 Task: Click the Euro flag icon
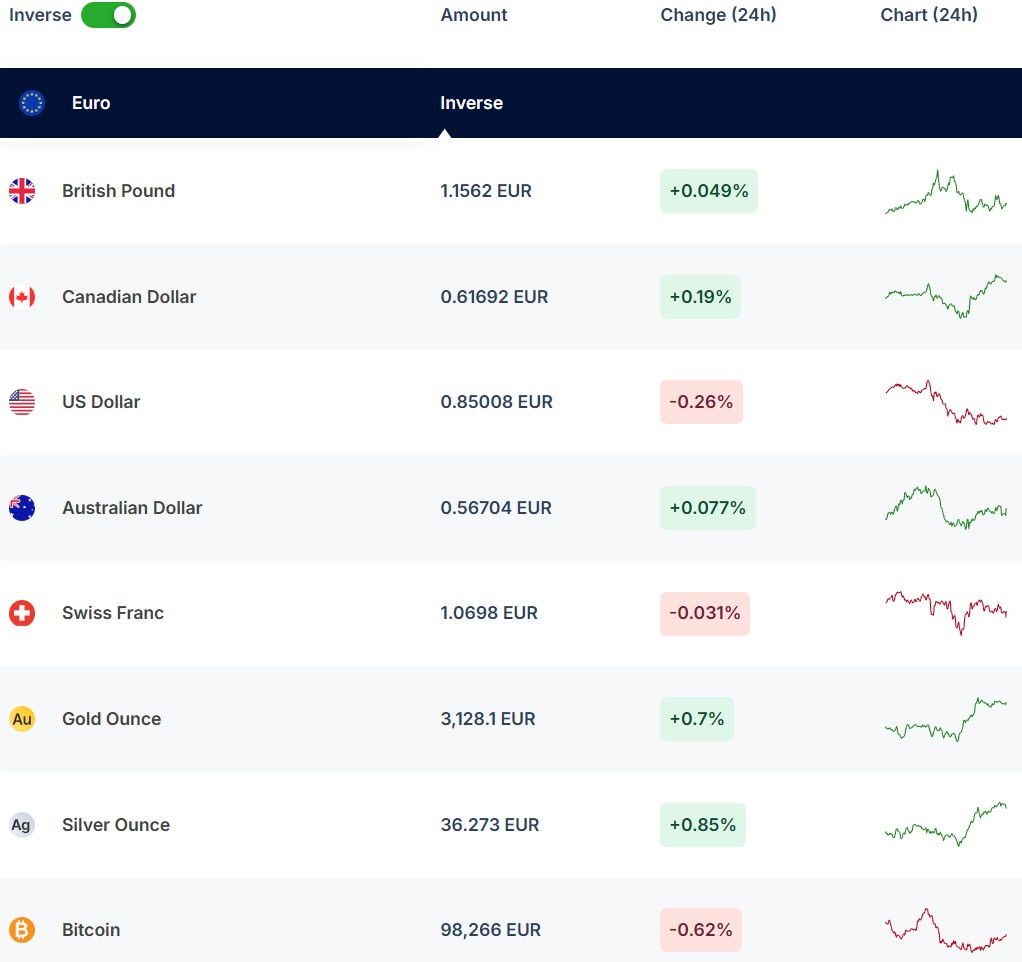32,103
